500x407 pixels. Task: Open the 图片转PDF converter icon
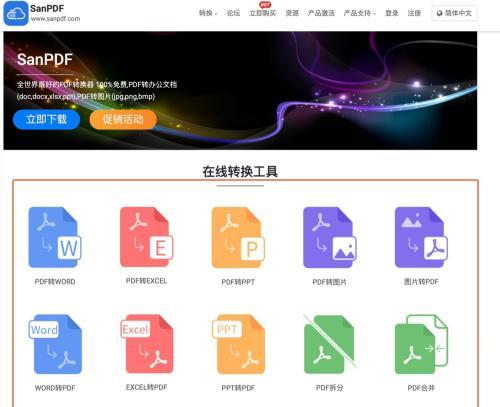point(421,237)
